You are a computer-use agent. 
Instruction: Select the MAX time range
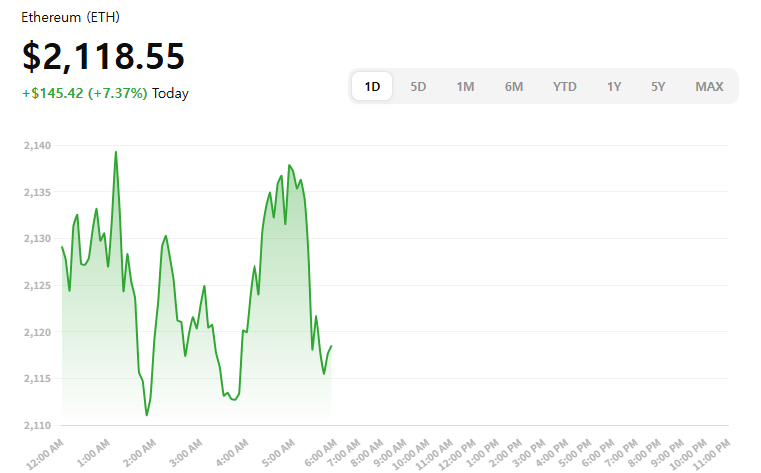(709, 86)
